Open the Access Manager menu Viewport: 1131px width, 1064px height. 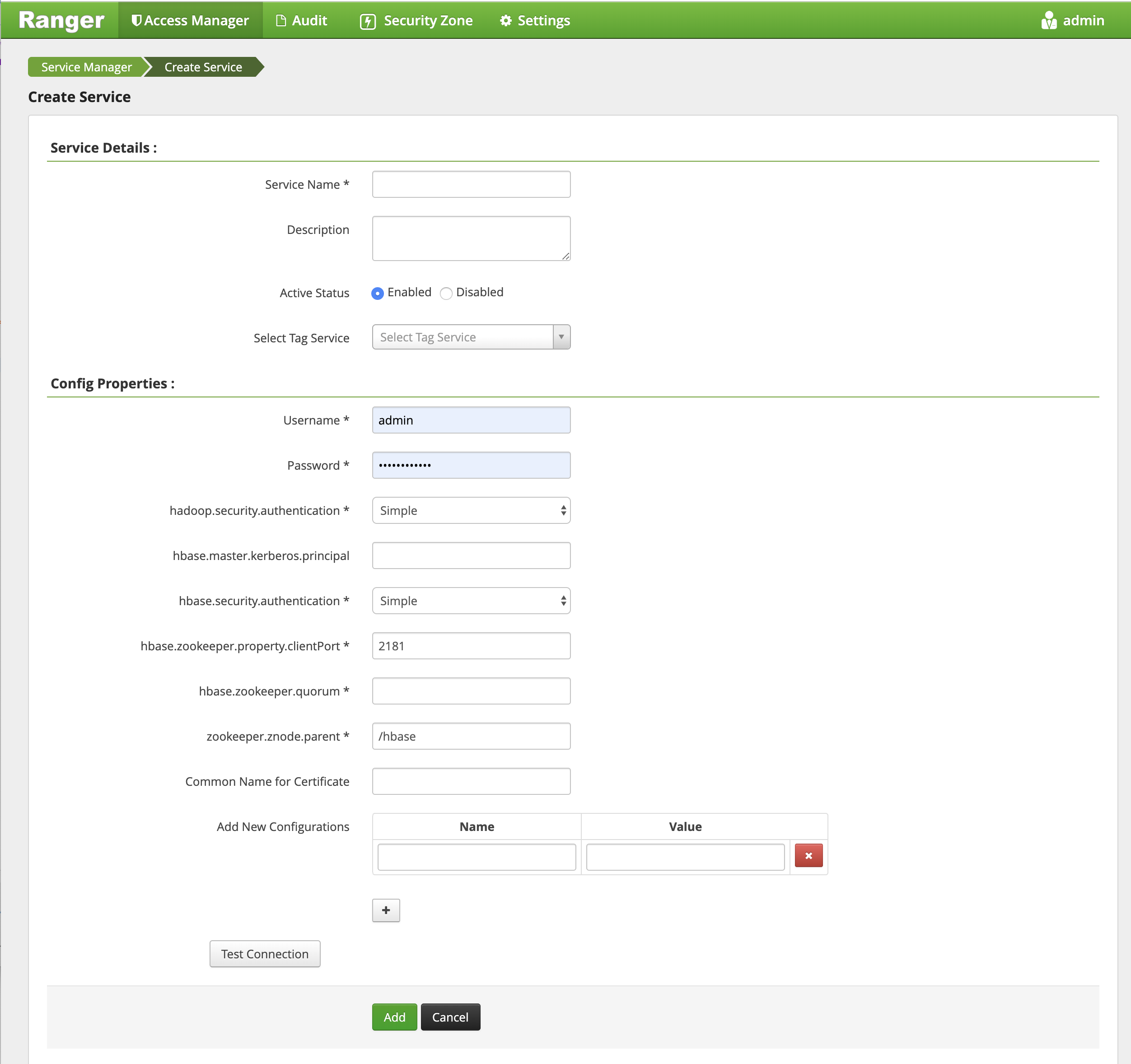pyautogui.click(x=191, y=20)
